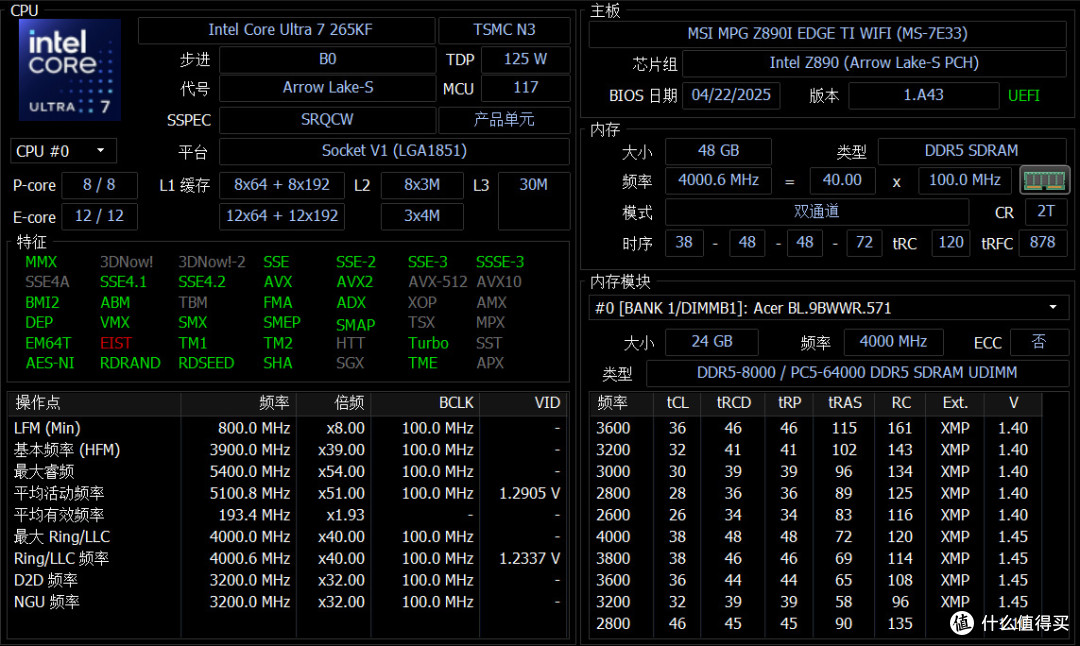Image resolution: width=1080 pixels, height=646 pixels.
Task: Click the P-core count 8 / 8
Action: click(99, 185)
